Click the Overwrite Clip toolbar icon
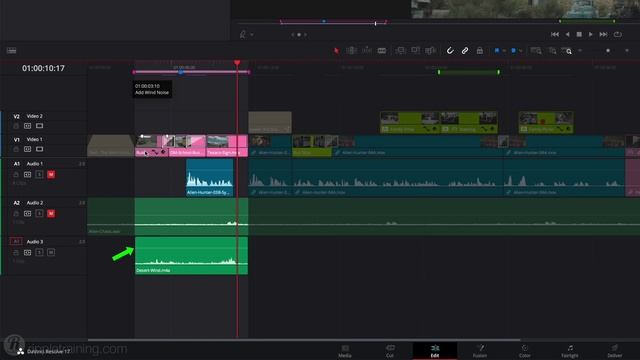 click(416, 51)
